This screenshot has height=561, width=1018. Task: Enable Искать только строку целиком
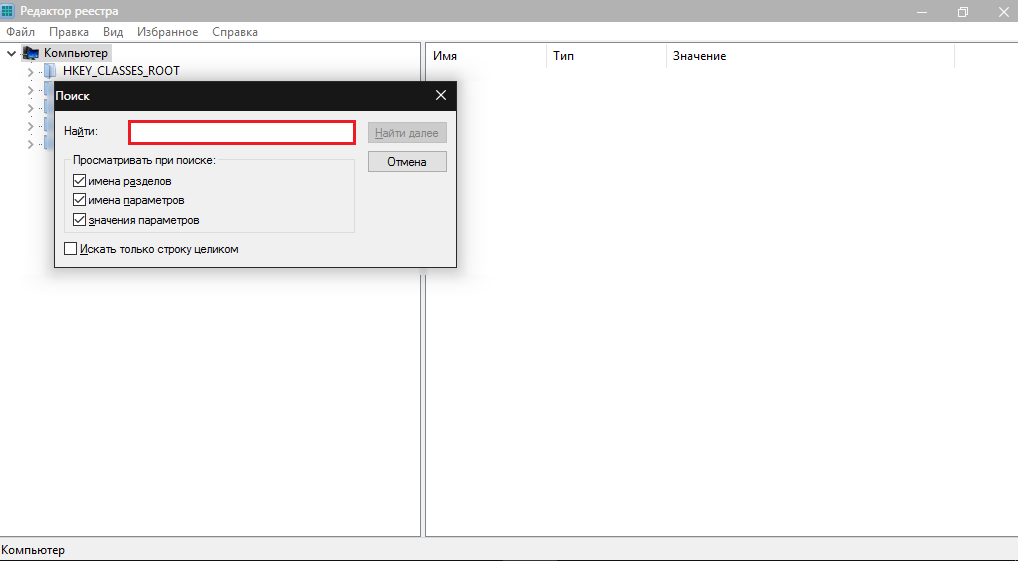click(71, 249)
